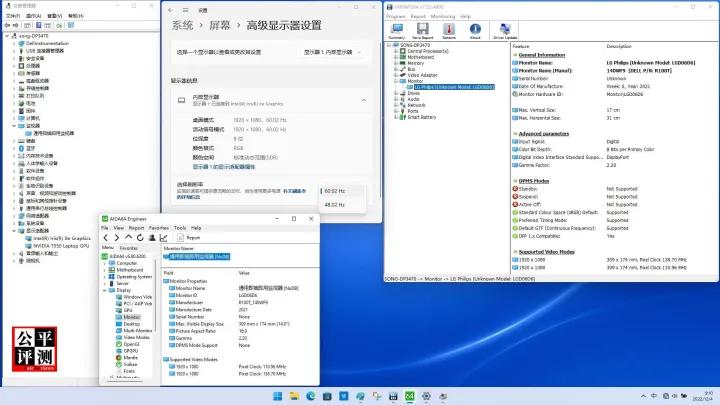Click the Field column header in AIDA64

coord(169,273)
